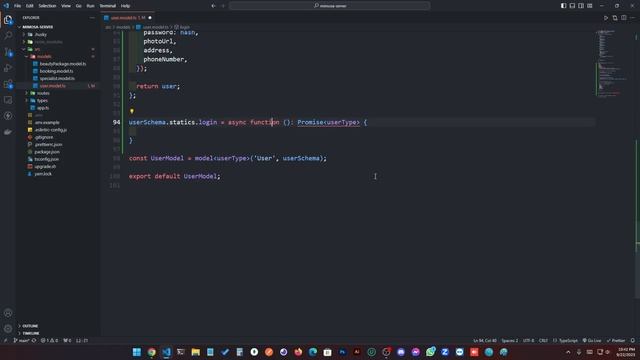Open the Source Control view
Image resolution: width=640 pixels, height=360 pixels.
8,51
